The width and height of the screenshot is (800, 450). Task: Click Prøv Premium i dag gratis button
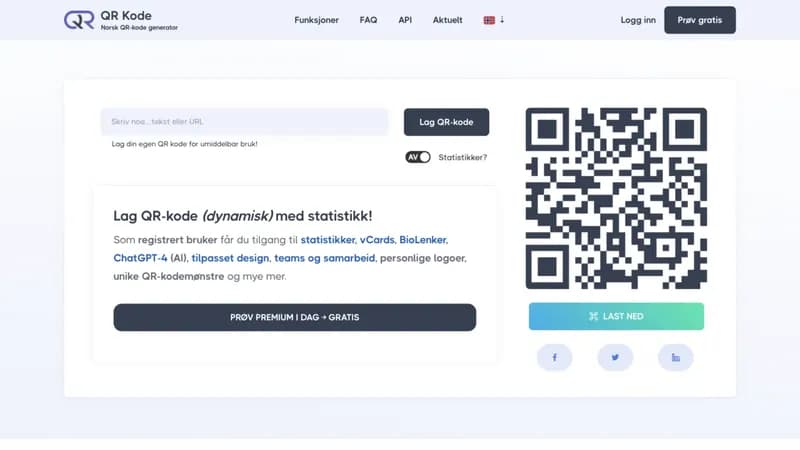pos(294,317)
